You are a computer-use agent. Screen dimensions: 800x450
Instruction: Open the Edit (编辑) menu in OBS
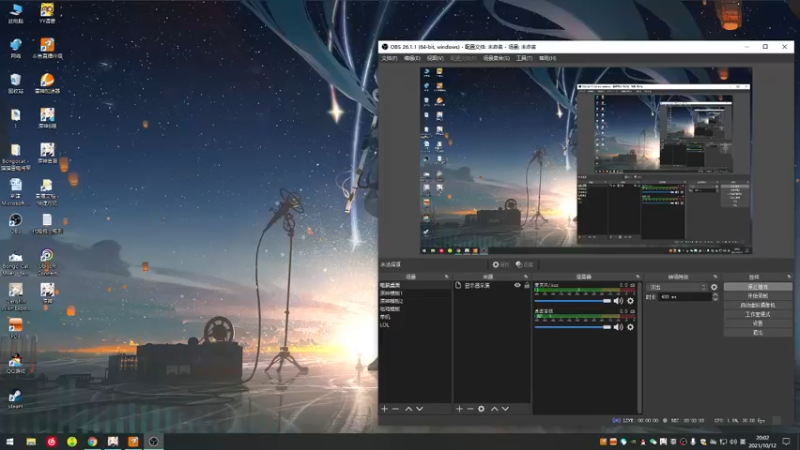(412, 58)
